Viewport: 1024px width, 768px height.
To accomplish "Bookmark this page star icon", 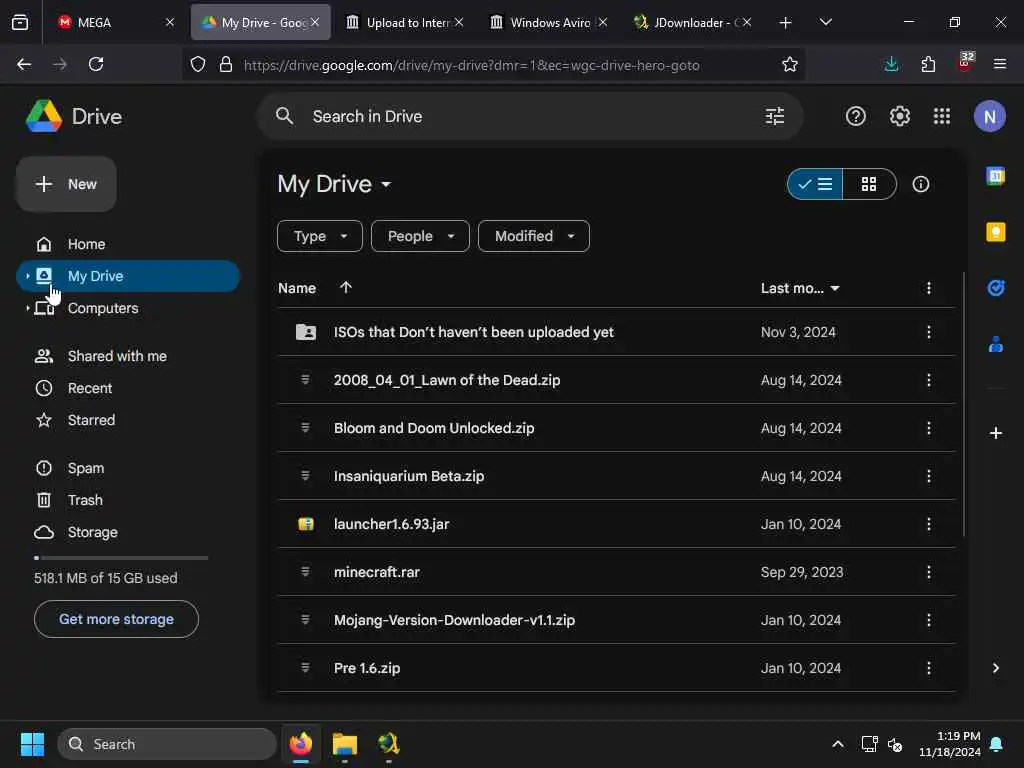I will pos(790,64).
